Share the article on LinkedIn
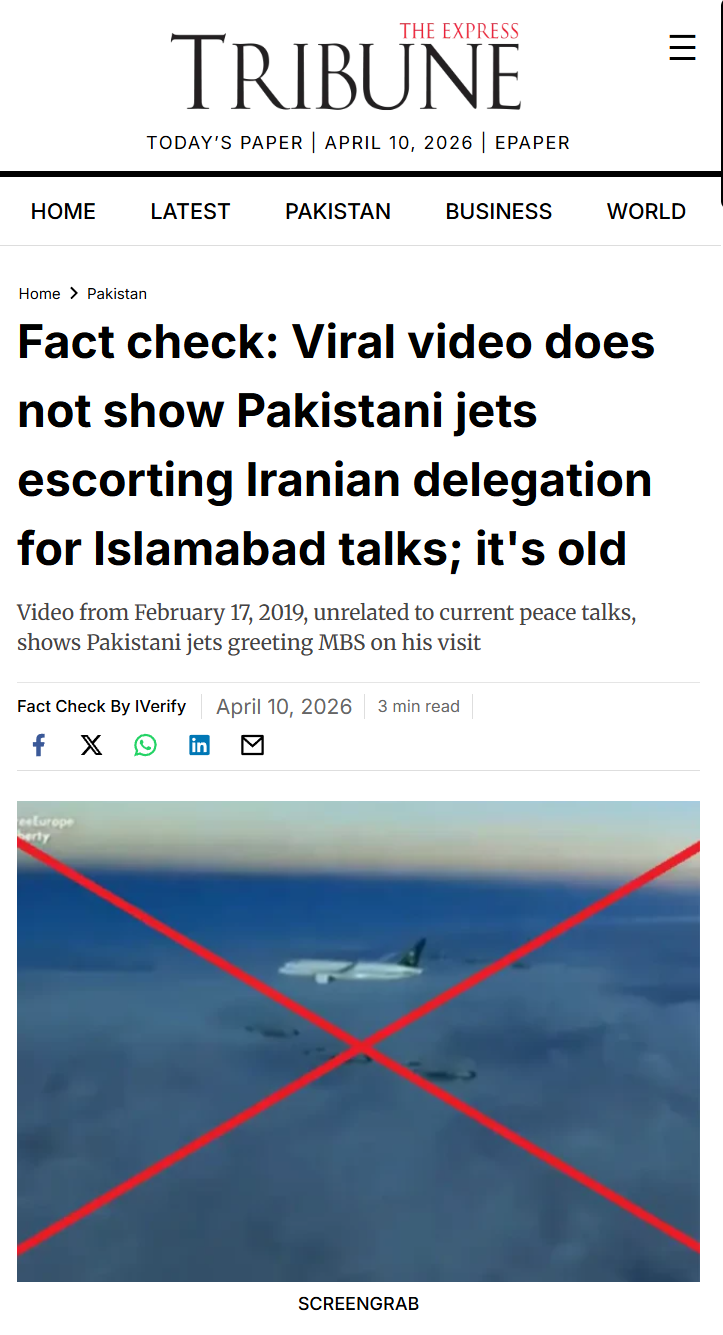Screen dimensions: 723x1335 (200, 745)
